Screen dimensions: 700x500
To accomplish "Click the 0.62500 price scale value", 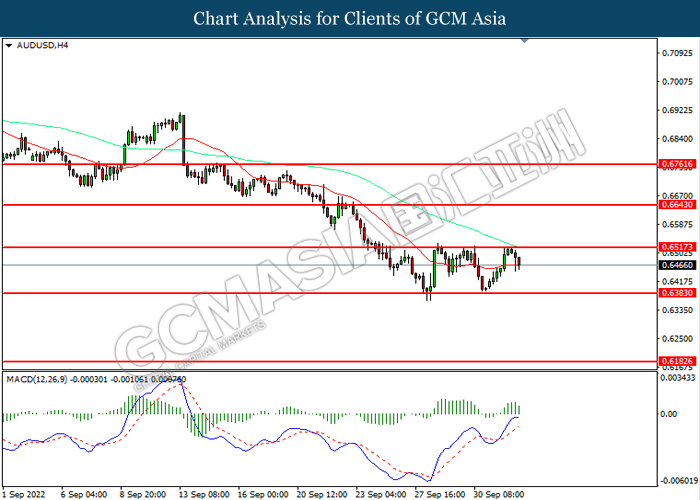I will tap(677, 338).
